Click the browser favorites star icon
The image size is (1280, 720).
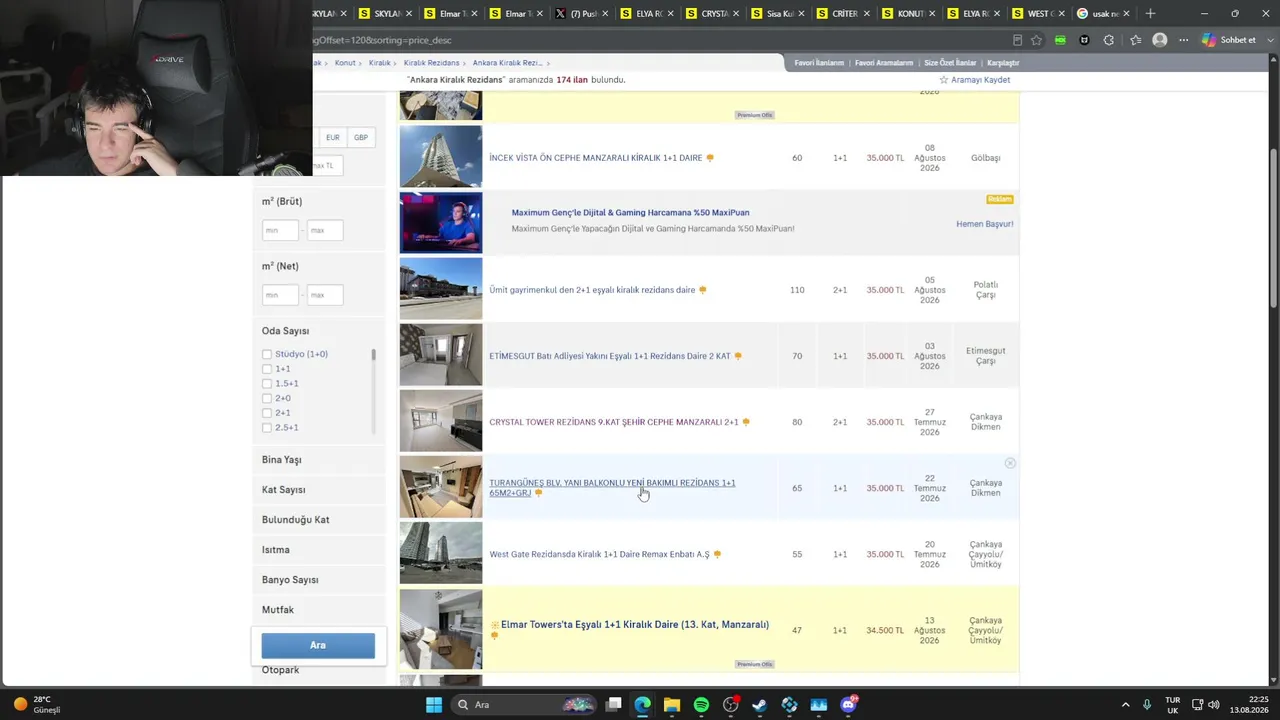pos(1036,40)
